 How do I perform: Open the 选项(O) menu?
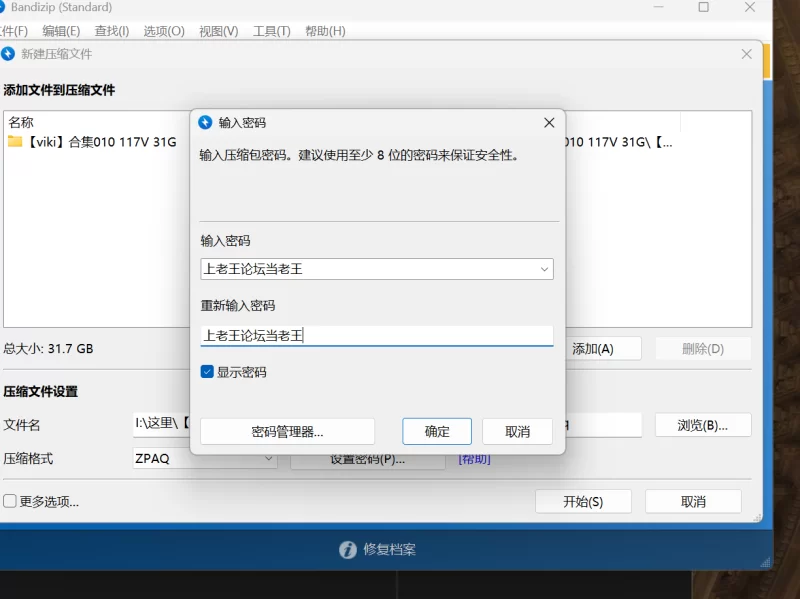point(164,31)
